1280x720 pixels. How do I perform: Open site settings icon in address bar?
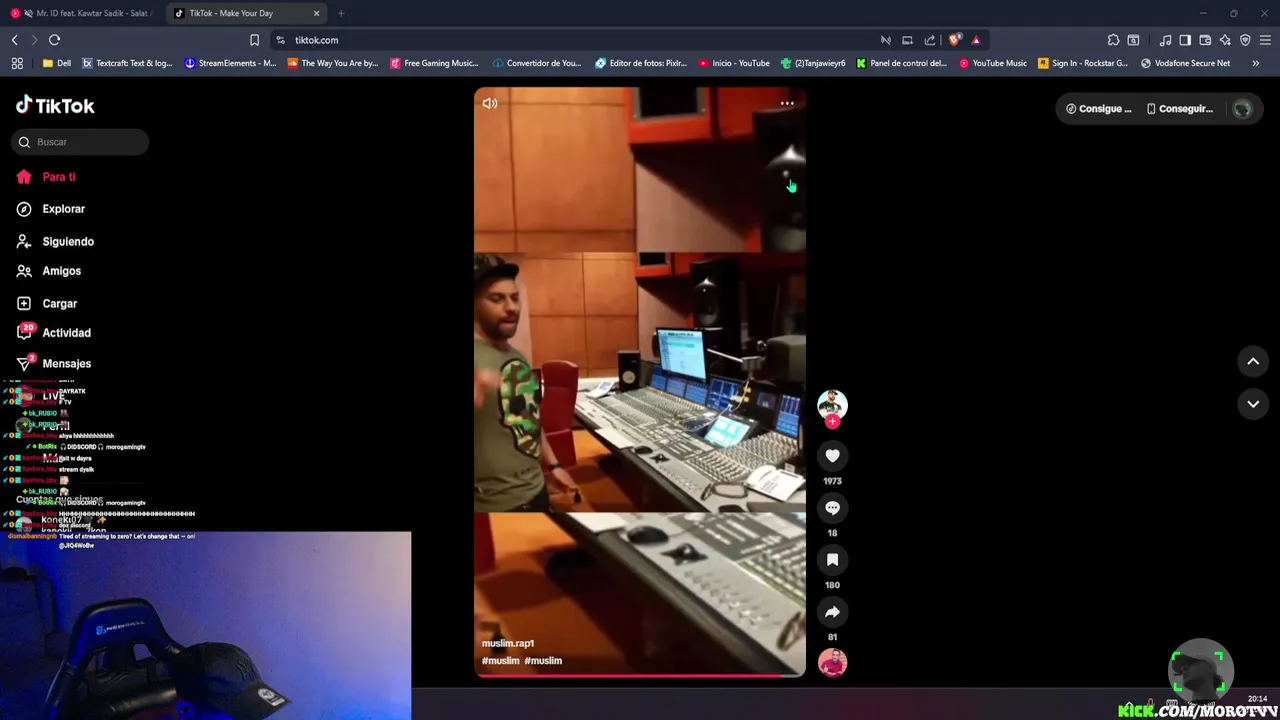click(281, 40)
